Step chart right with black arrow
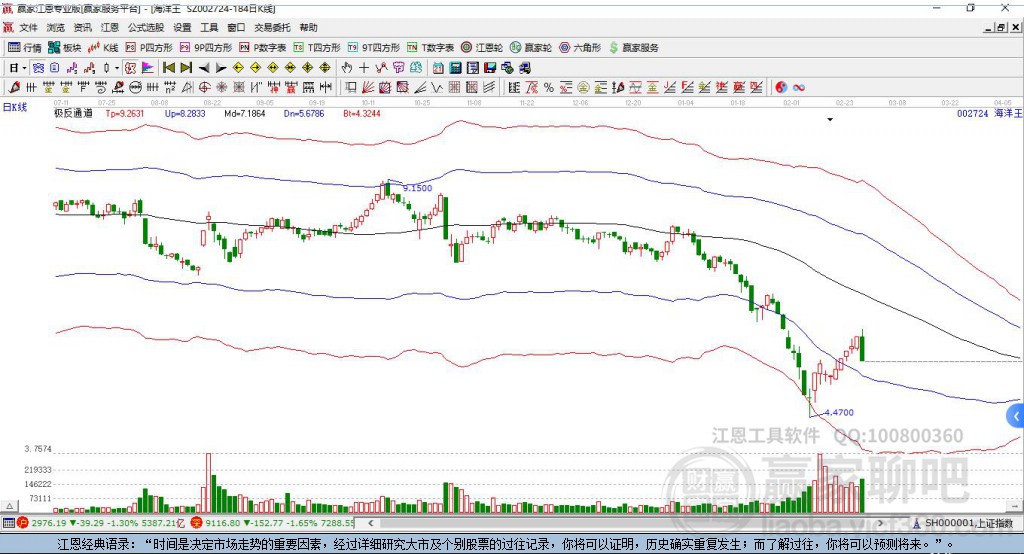The width and height of the screenshot is (1024, 554). pyautogui.click(x=221, y=68)
